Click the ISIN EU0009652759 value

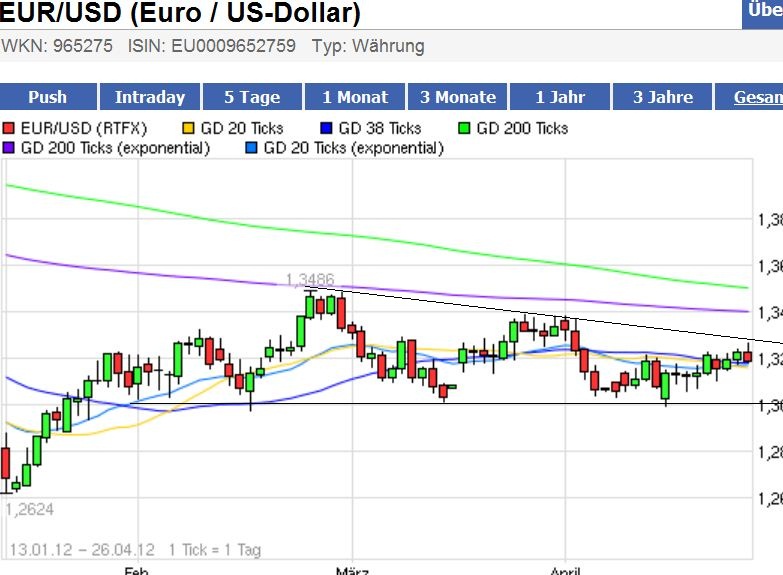pyautogui.click(x=234, y=46)
